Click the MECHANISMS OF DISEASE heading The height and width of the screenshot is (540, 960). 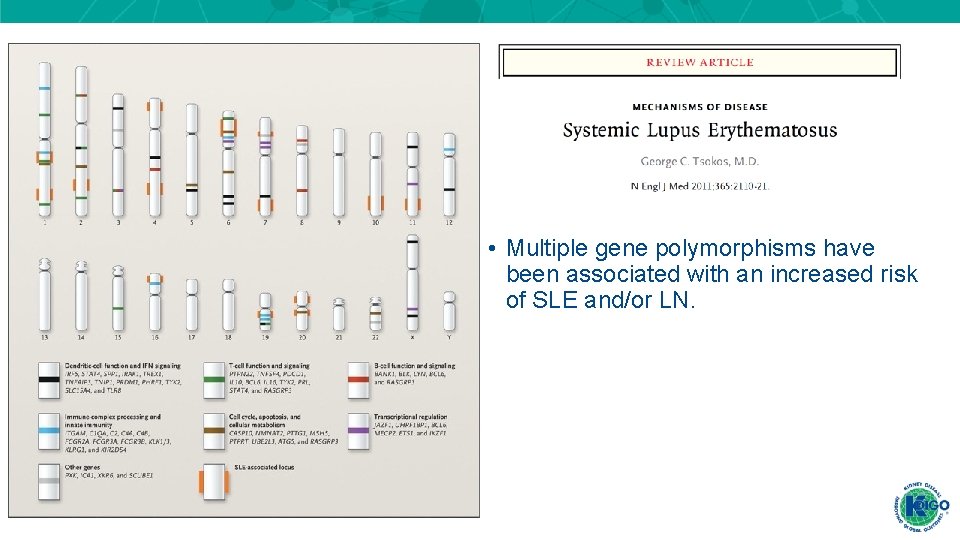coord(700,107)
